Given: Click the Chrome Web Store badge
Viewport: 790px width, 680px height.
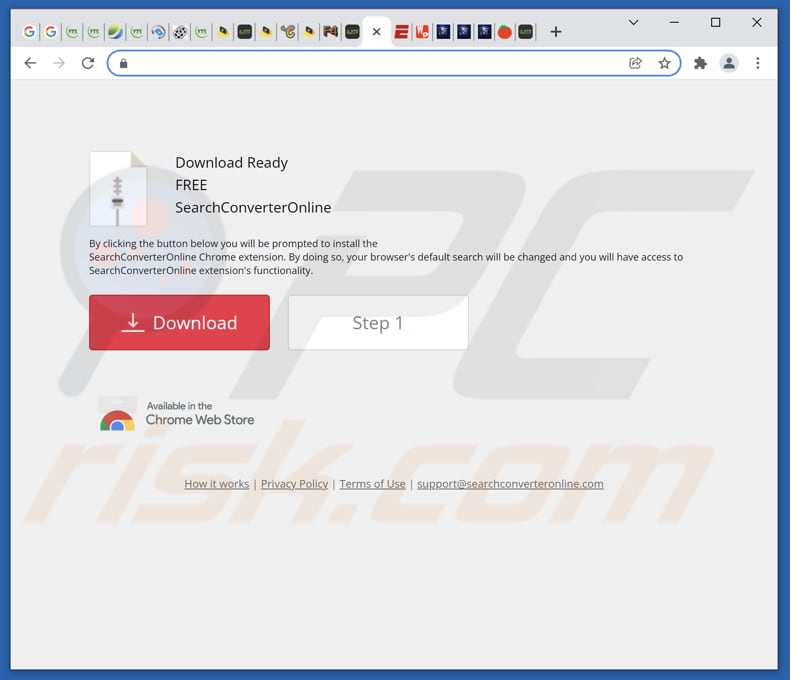Looking at the screenshot, I should point(177,414).
